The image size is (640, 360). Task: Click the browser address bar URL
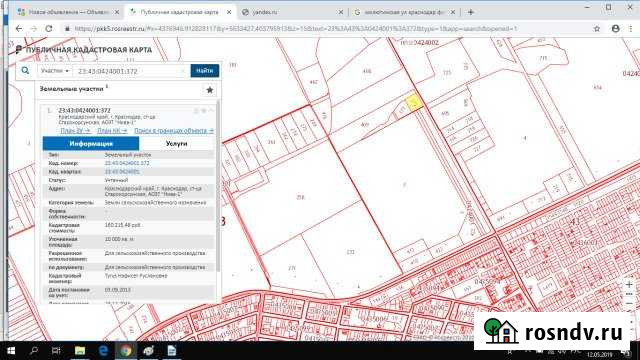296,29
